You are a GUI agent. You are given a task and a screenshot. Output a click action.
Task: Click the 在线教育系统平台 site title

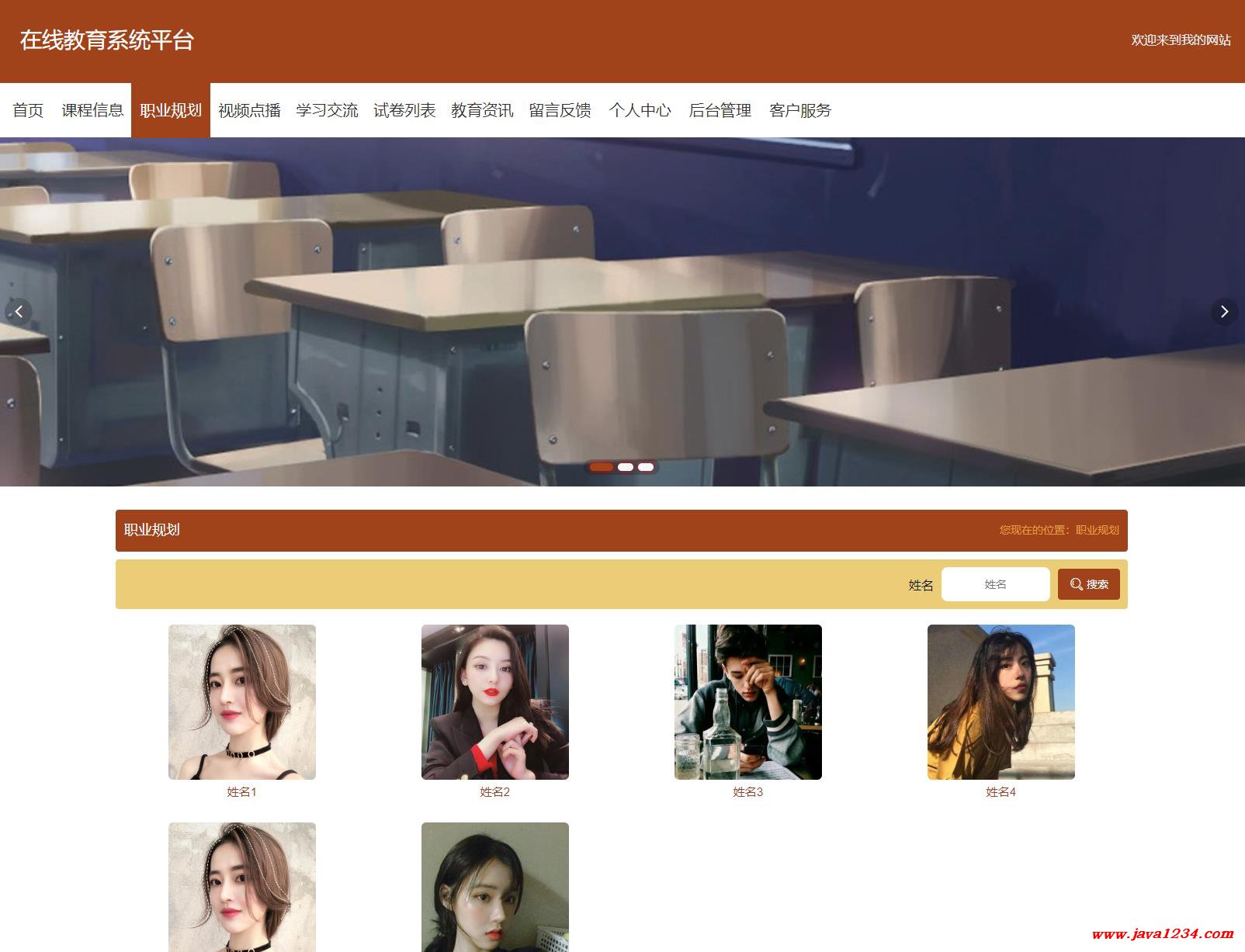(106, 40)
